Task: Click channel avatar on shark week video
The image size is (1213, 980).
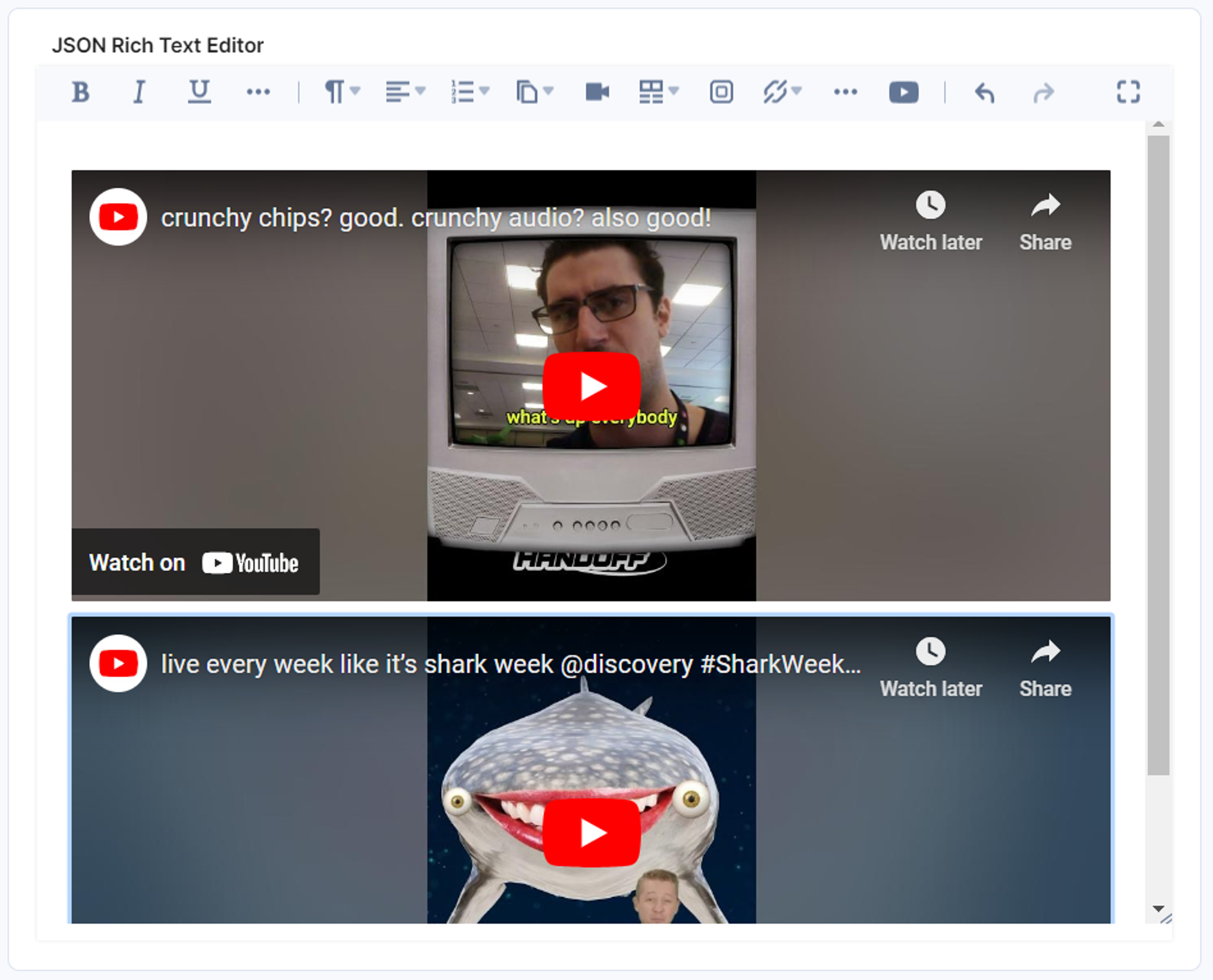Action: tap(118, 663)
